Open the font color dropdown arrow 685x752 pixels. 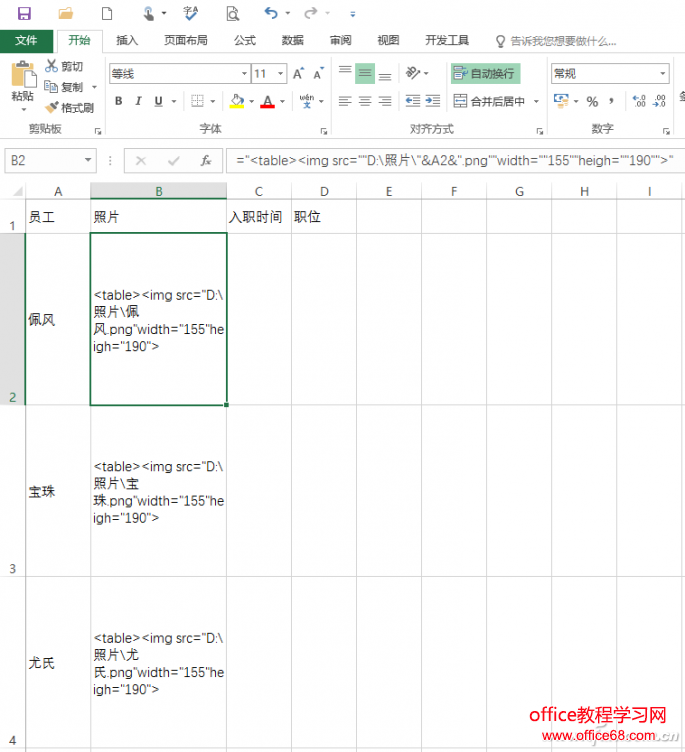click(282, 101)
